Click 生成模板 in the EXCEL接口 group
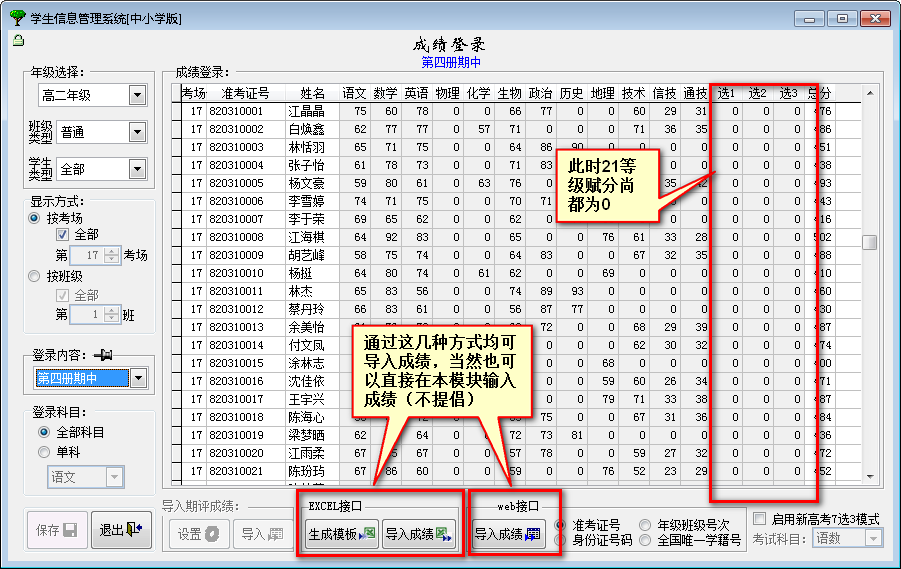Viewport: 901px width, 569px height. point(341,534)
